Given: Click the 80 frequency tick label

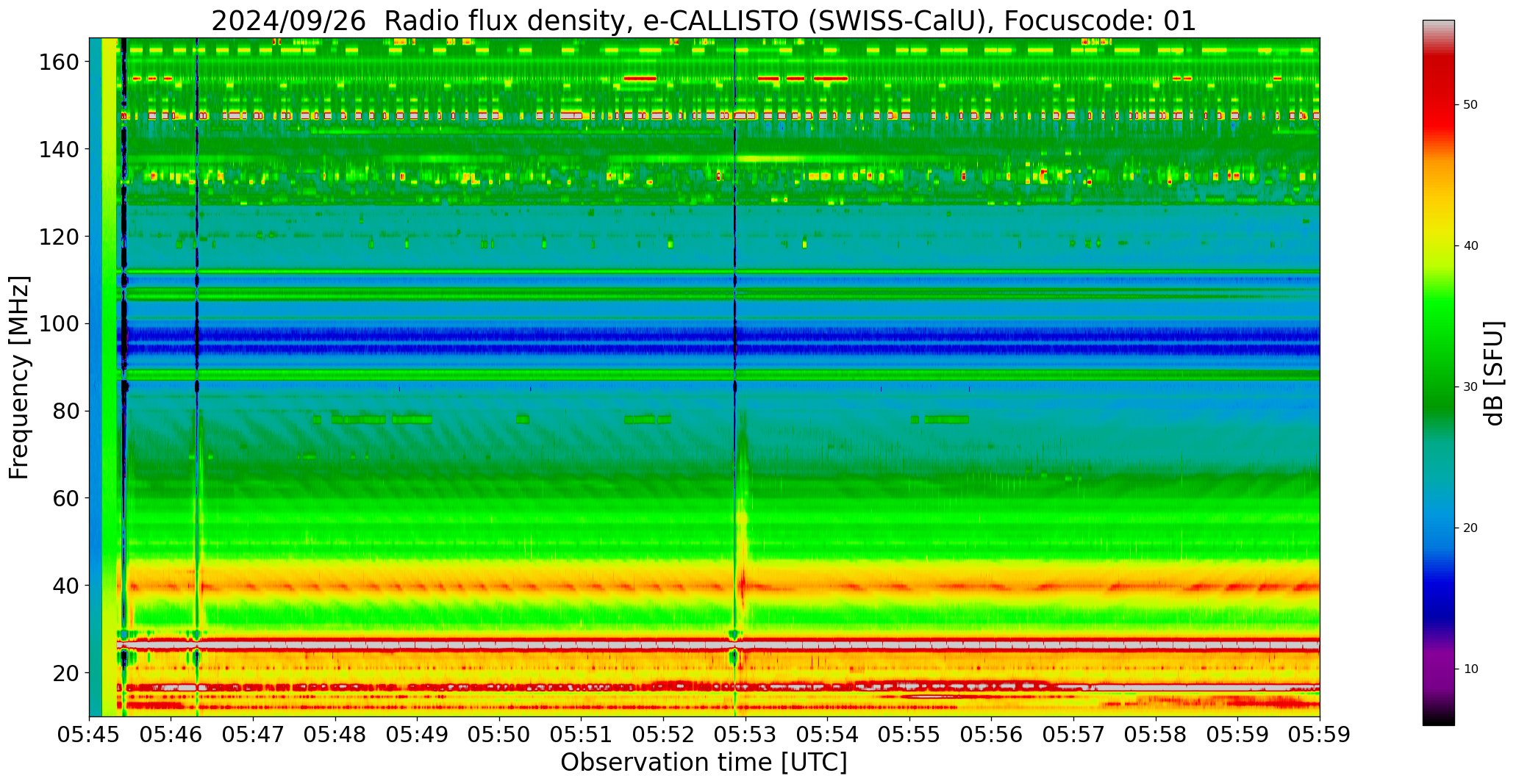Looking at the screenshot, I should tap(65, 411).
